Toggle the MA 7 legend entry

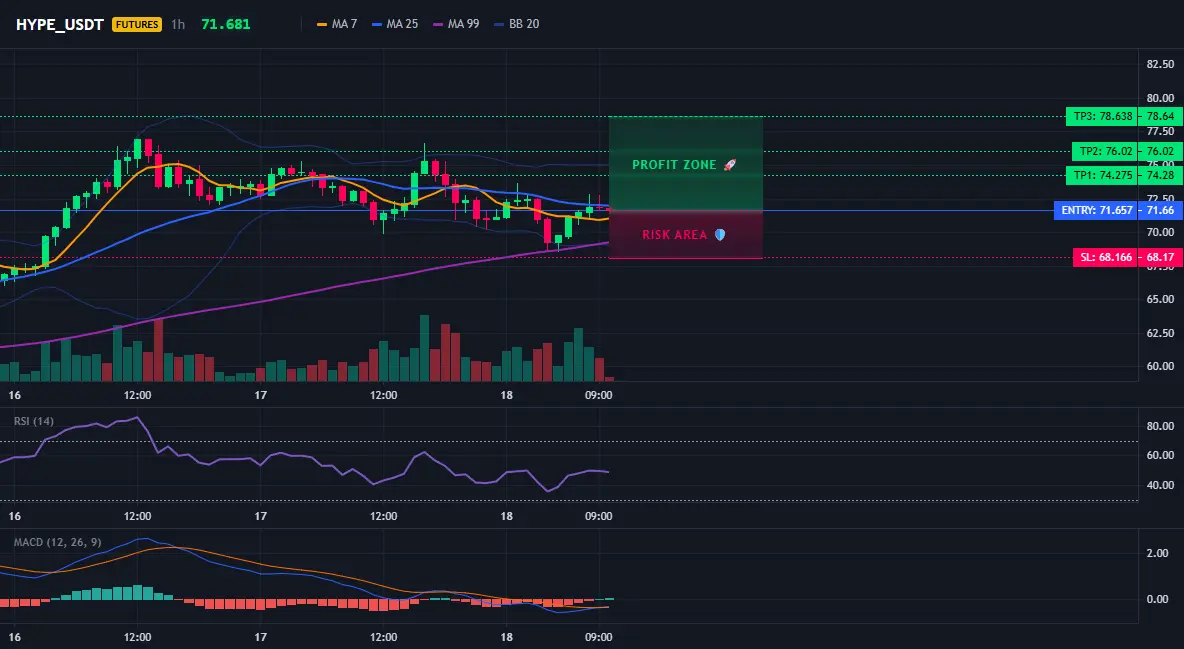click(337, 24)
